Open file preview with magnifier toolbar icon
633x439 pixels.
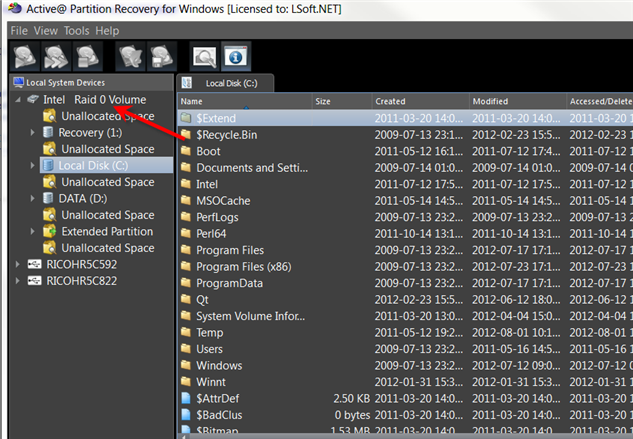[205, 57]
